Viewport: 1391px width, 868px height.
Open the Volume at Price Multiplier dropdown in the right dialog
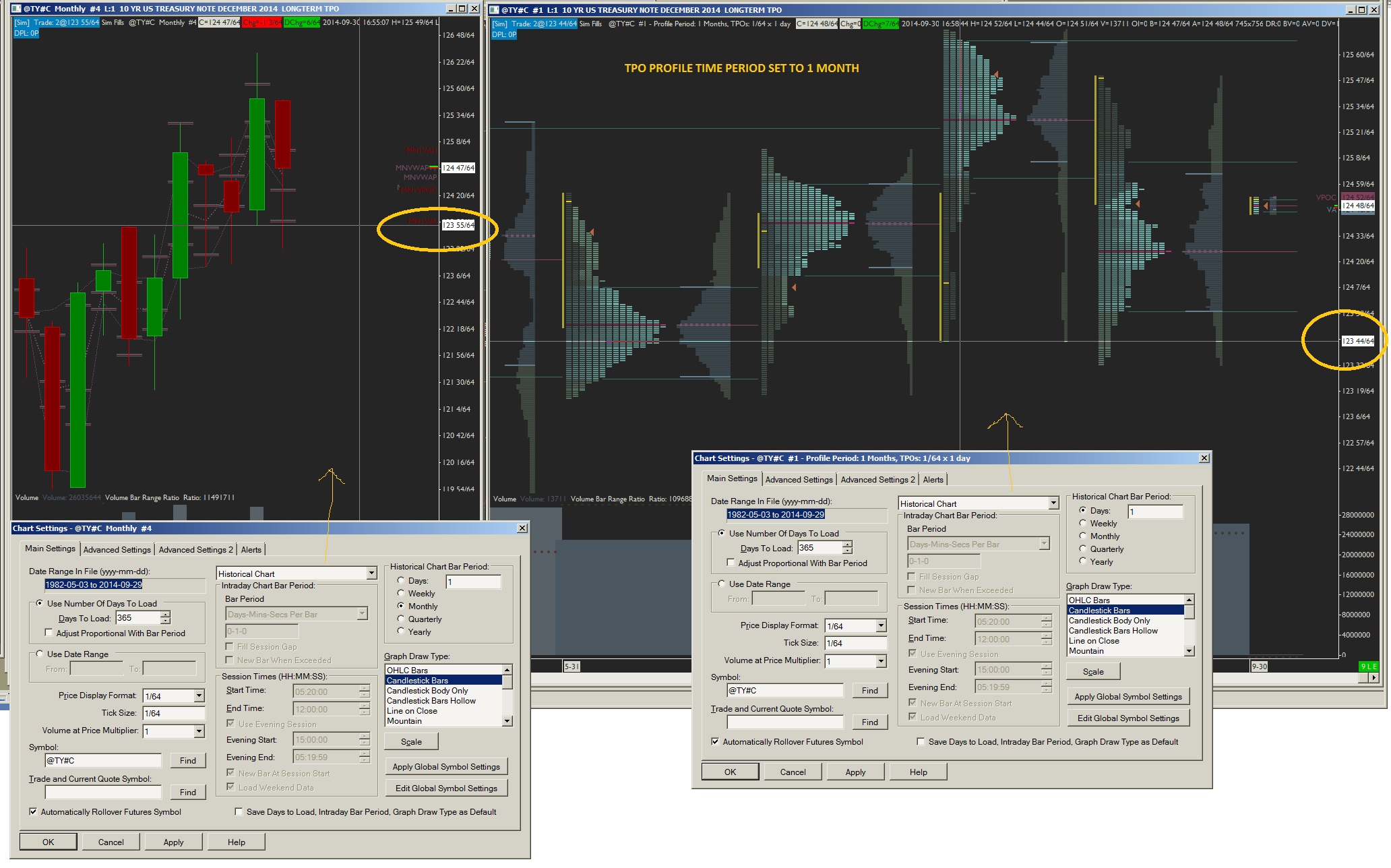tap(881, 661)
